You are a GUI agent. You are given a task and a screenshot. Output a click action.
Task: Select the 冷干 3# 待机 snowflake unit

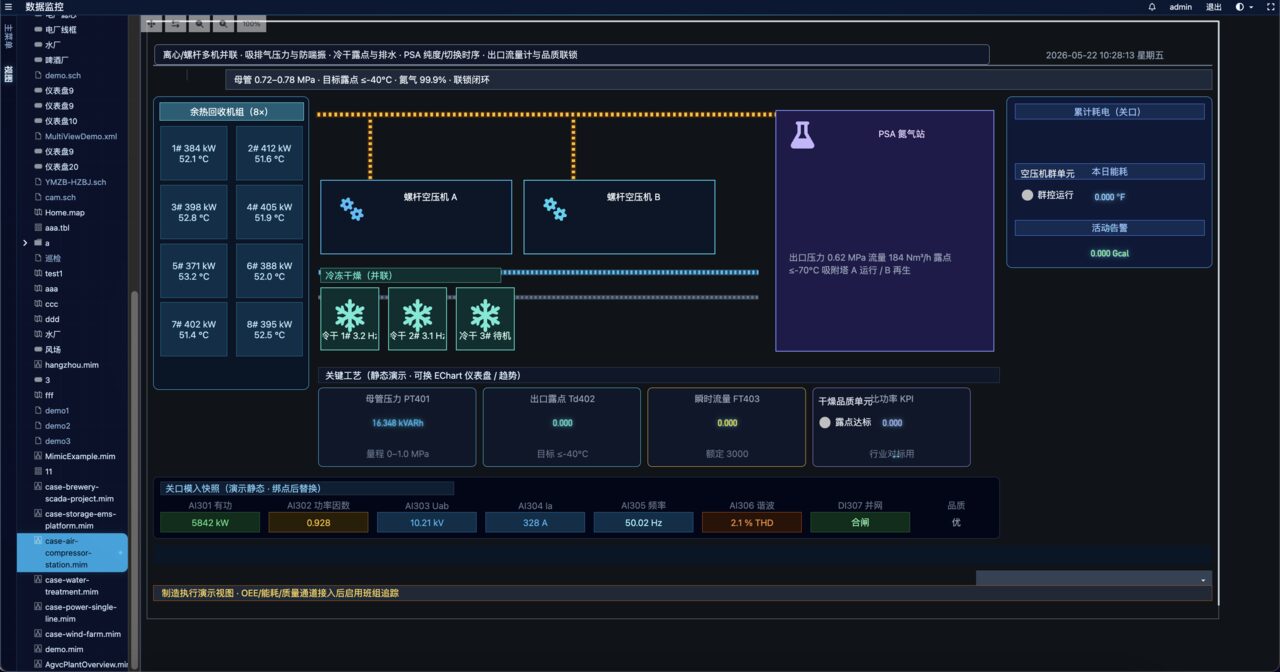(485, 319)
